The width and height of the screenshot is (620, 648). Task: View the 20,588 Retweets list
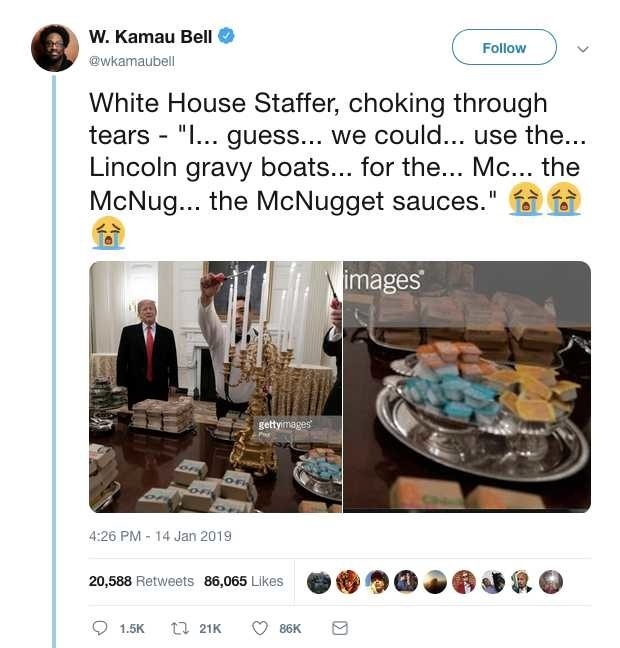tap(141, 581)
